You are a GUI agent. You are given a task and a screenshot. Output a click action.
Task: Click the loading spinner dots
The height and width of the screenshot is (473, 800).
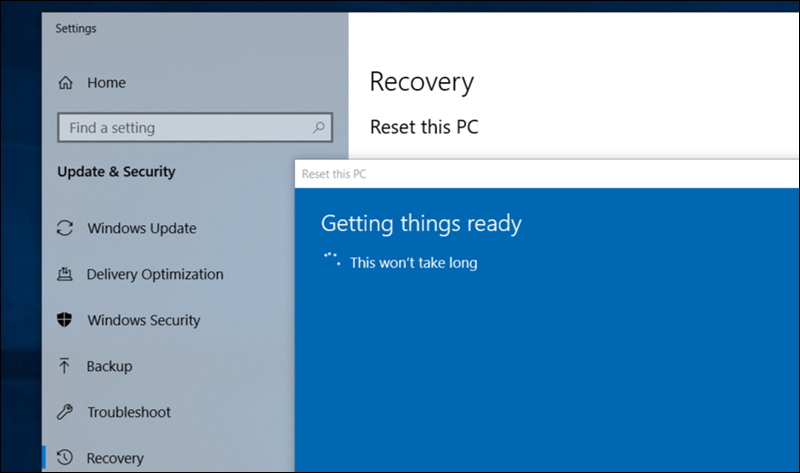332,259
